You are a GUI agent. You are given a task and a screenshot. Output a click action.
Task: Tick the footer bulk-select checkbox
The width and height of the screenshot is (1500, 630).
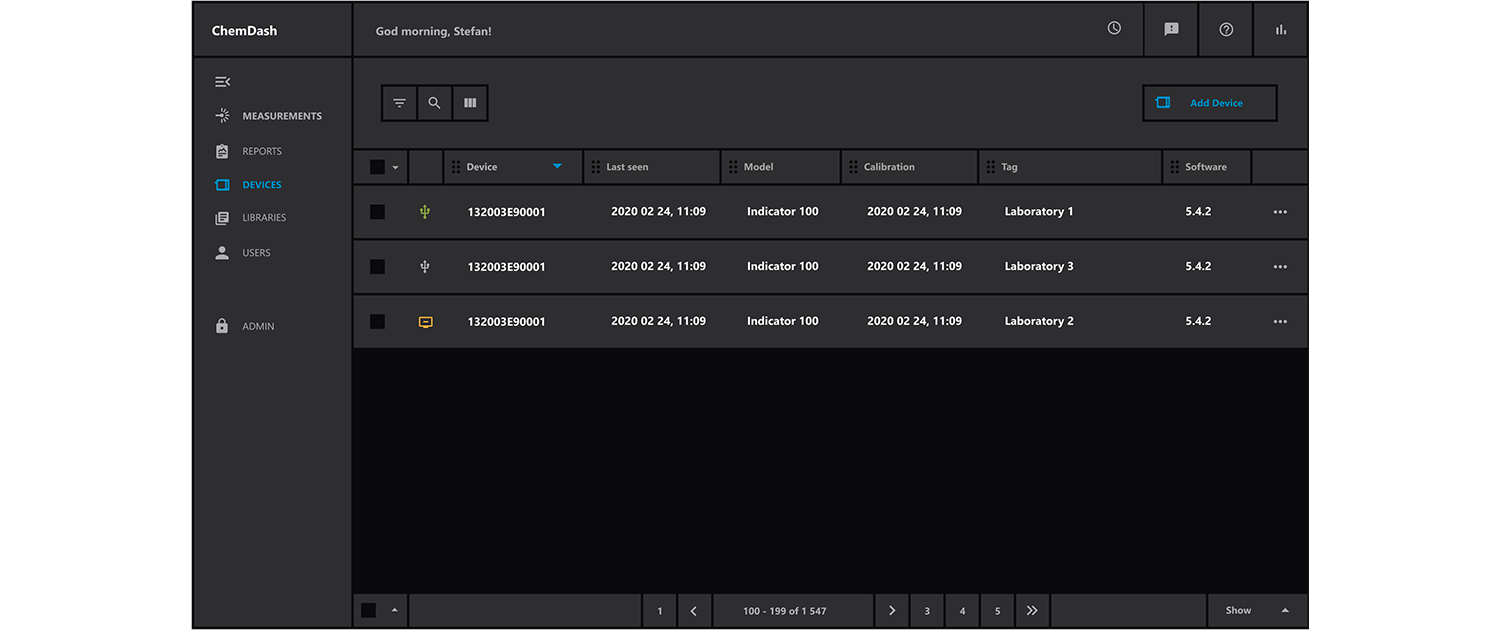[368, 610]
